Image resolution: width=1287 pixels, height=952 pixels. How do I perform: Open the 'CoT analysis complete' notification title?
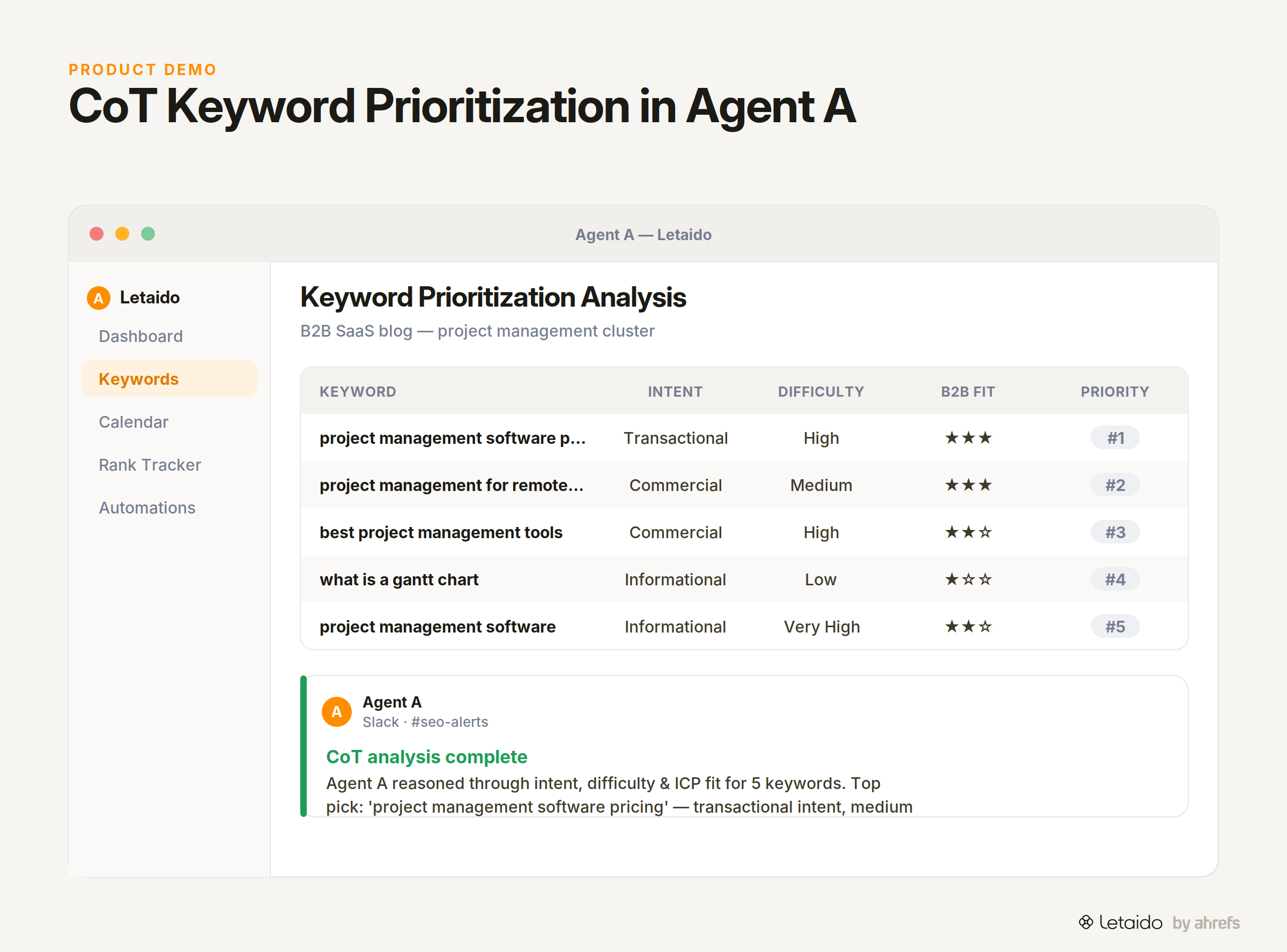pyautogui.click(x=426, y=757)
